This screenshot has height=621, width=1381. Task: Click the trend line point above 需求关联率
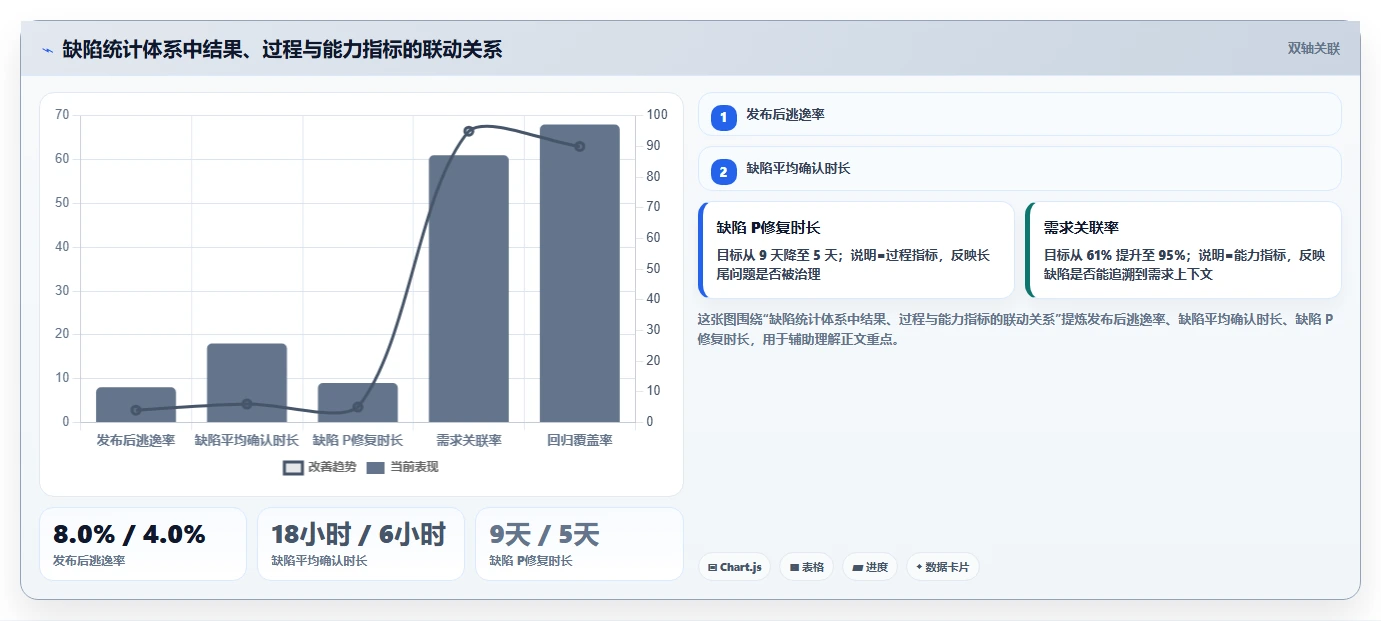click(x=469, y=131)
